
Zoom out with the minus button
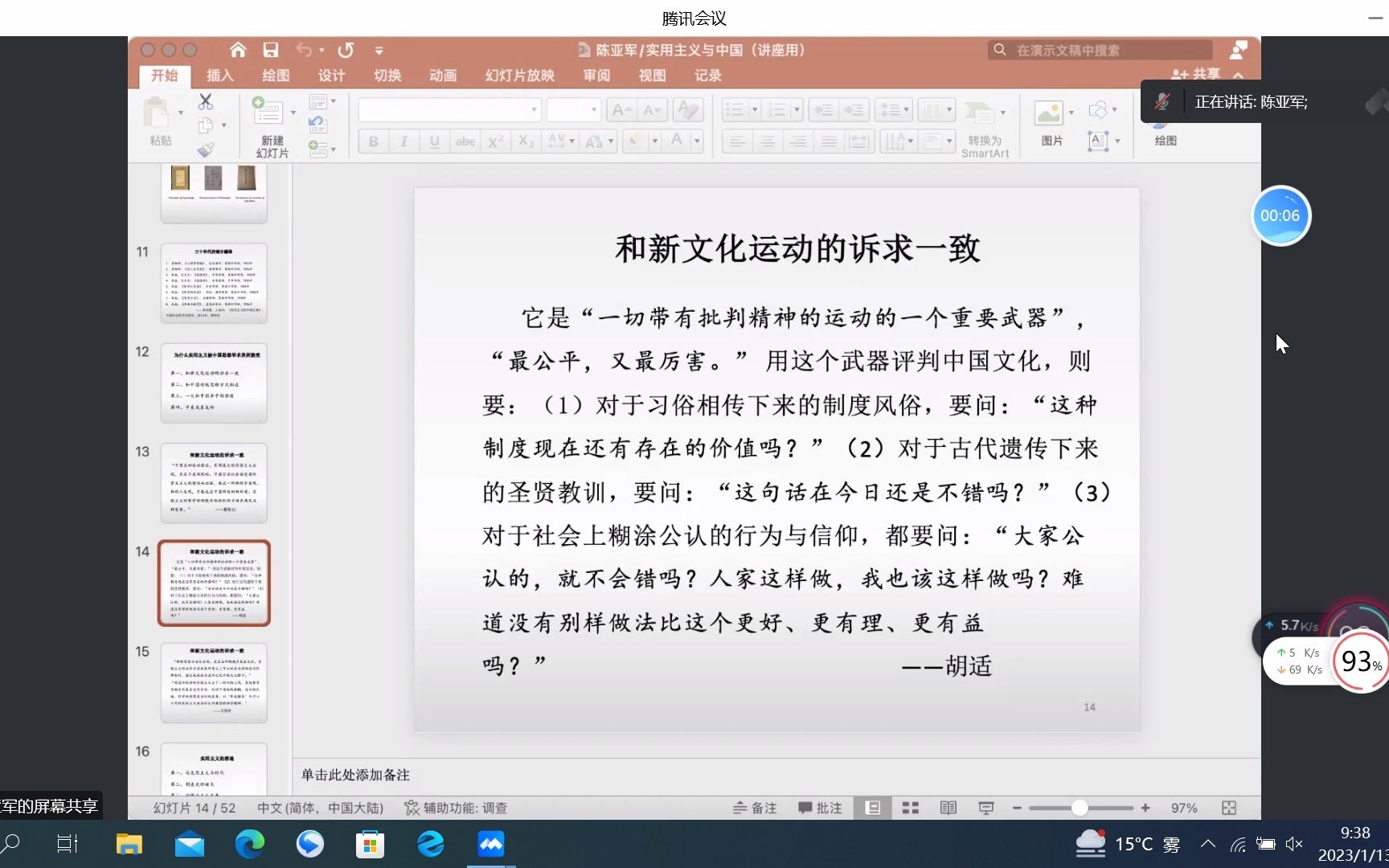pyautogui.click(x=1017, y=808)
